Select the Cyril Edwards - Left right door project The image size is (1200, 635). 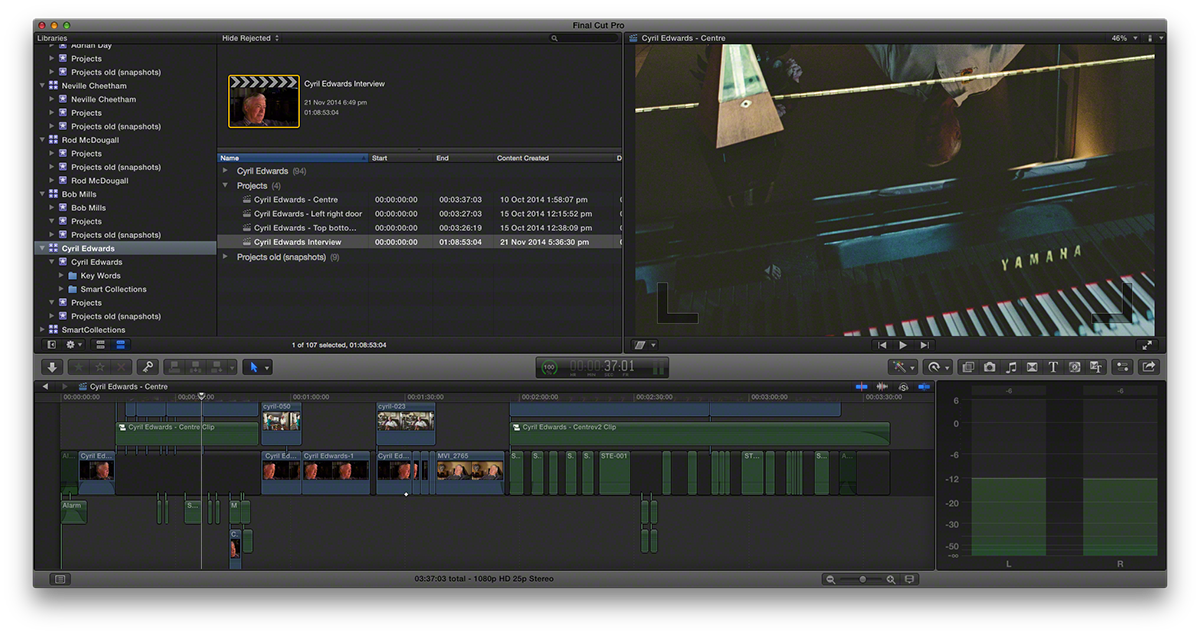coord(308,213)
